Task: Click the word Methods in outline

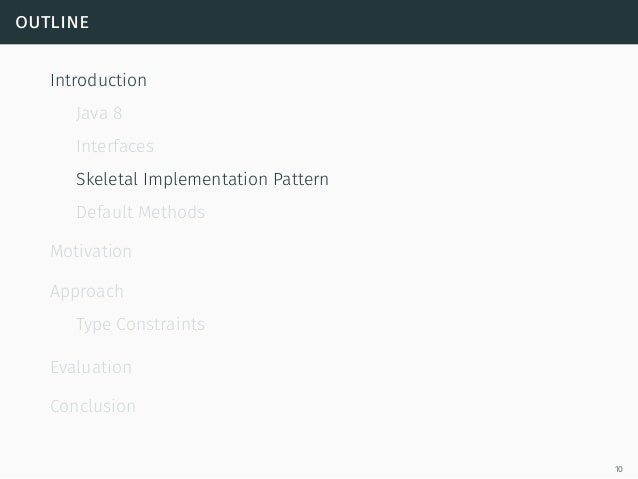Action: point(171,212)
